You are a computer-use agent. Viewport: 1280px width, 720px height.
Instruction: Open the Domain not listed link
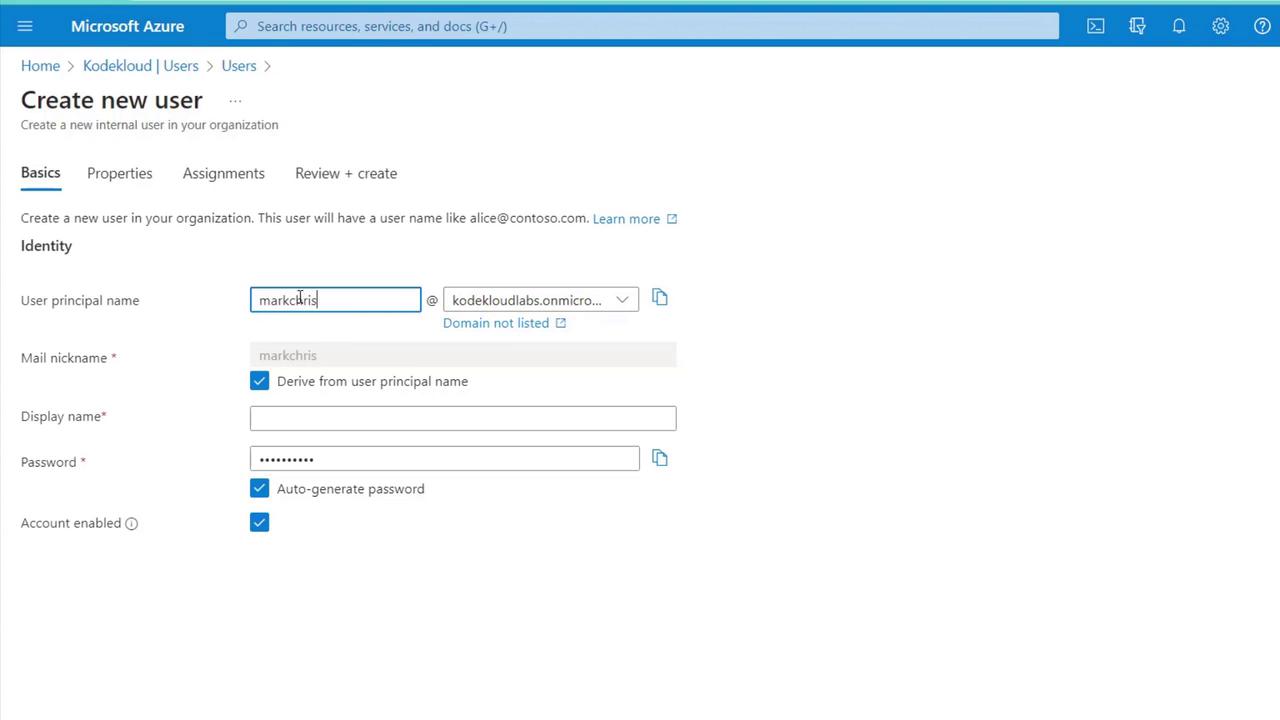(505, 323)
